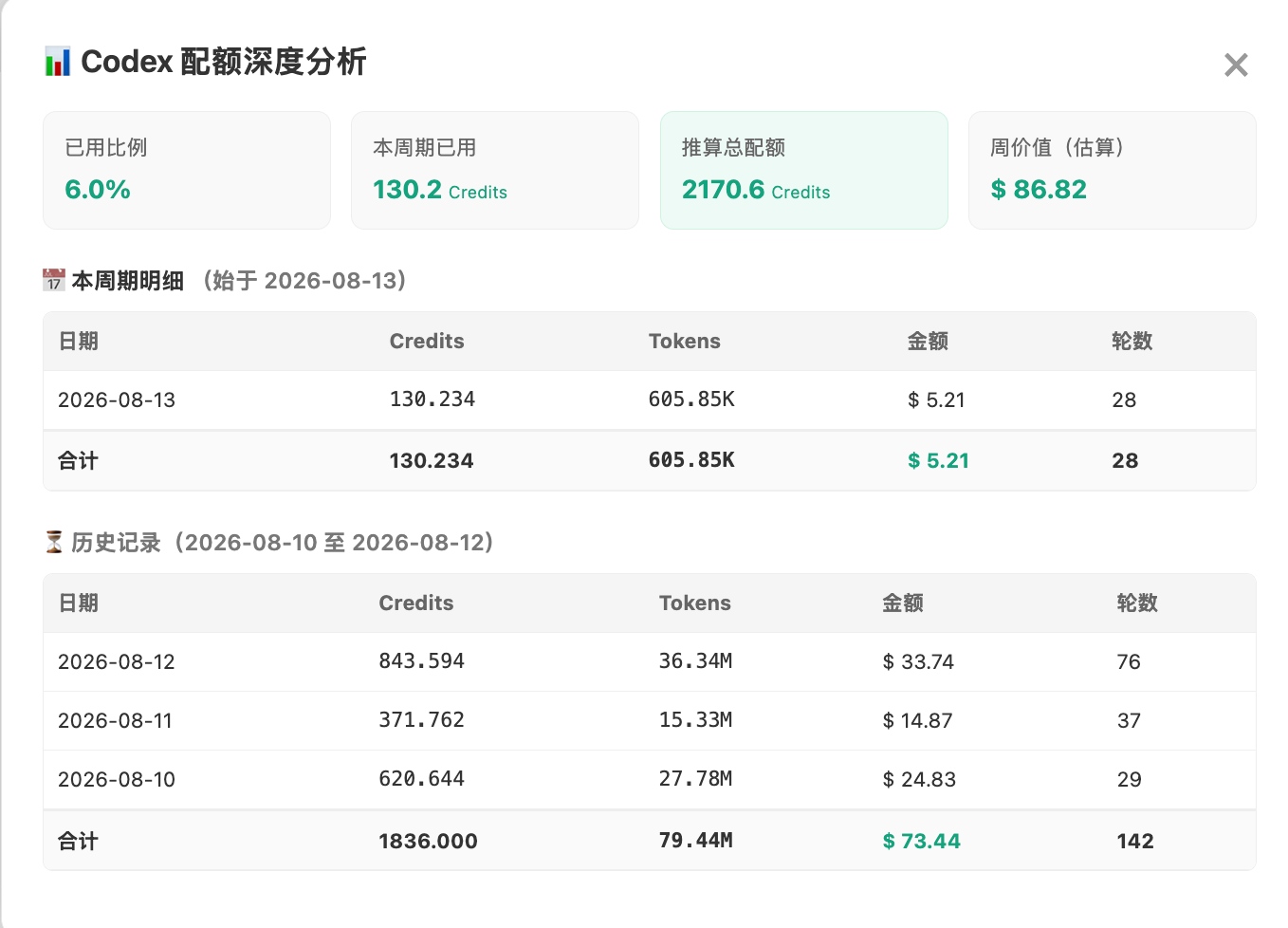The height and width of the screenshot is (928, 1288).
Task: Click the 2026-08-10 至 2026-08-12 date range
Action: [x=334, y=543]
